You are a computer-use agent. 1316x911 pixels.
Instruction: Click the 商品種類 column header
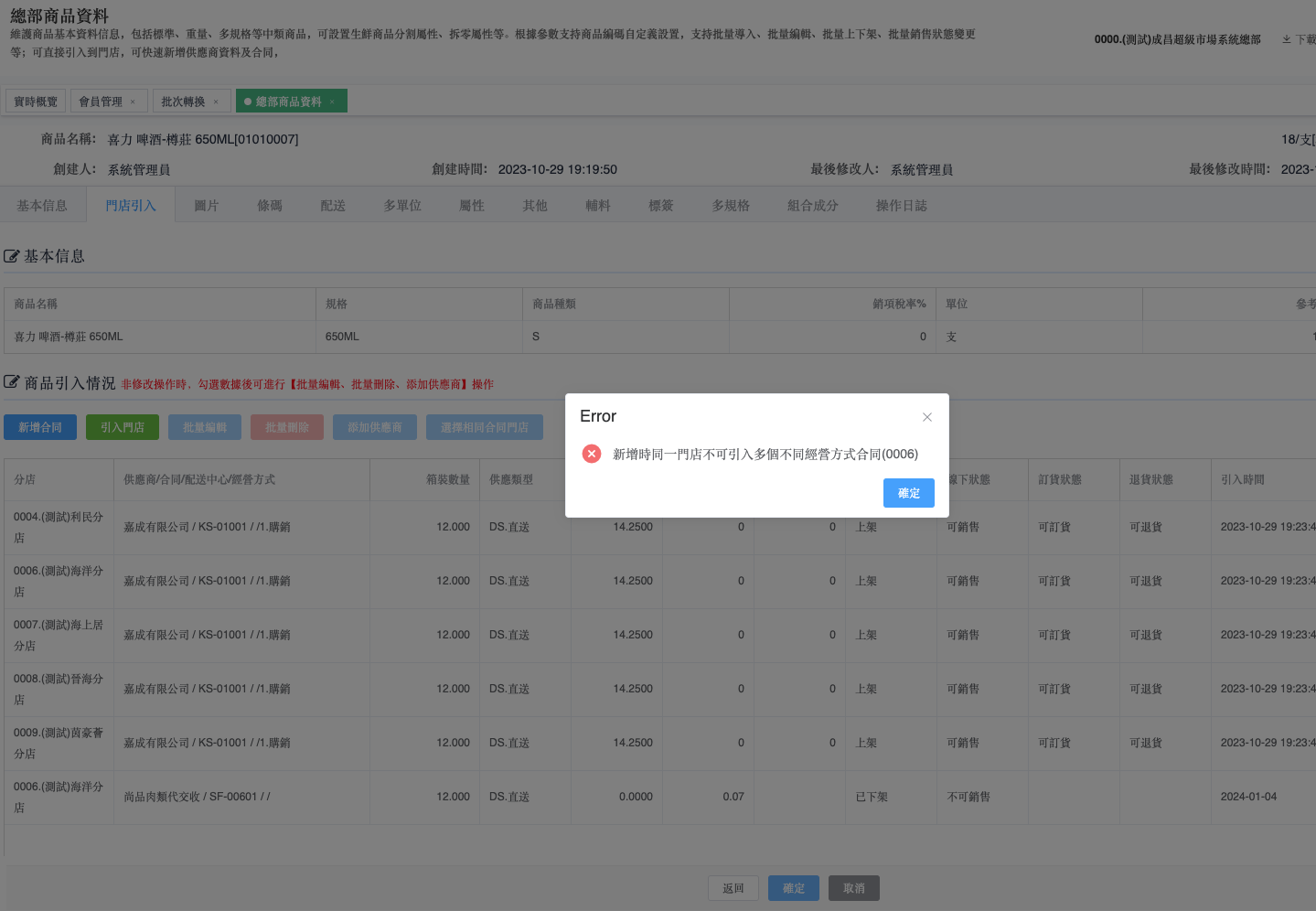click(626, 305)
